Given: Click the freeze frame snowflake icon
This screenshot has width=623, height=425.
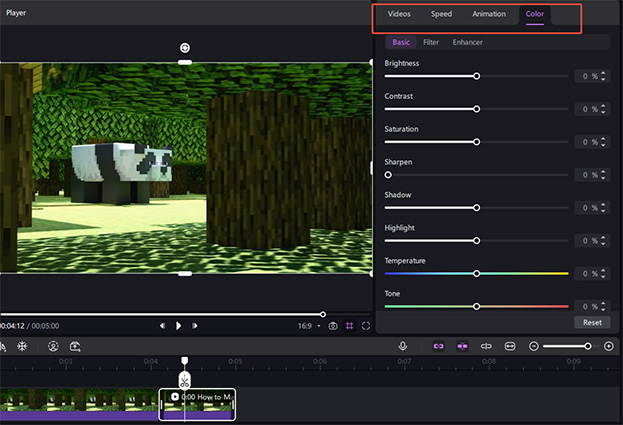Looking at the screenshot, I should (x=22, y=346).
